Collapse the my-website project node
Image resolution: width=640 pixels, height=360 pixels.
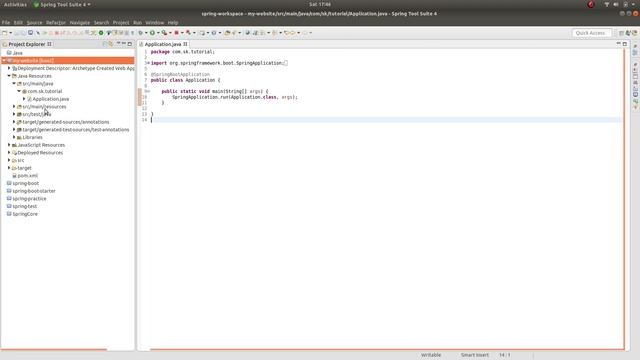click(4, 60)
